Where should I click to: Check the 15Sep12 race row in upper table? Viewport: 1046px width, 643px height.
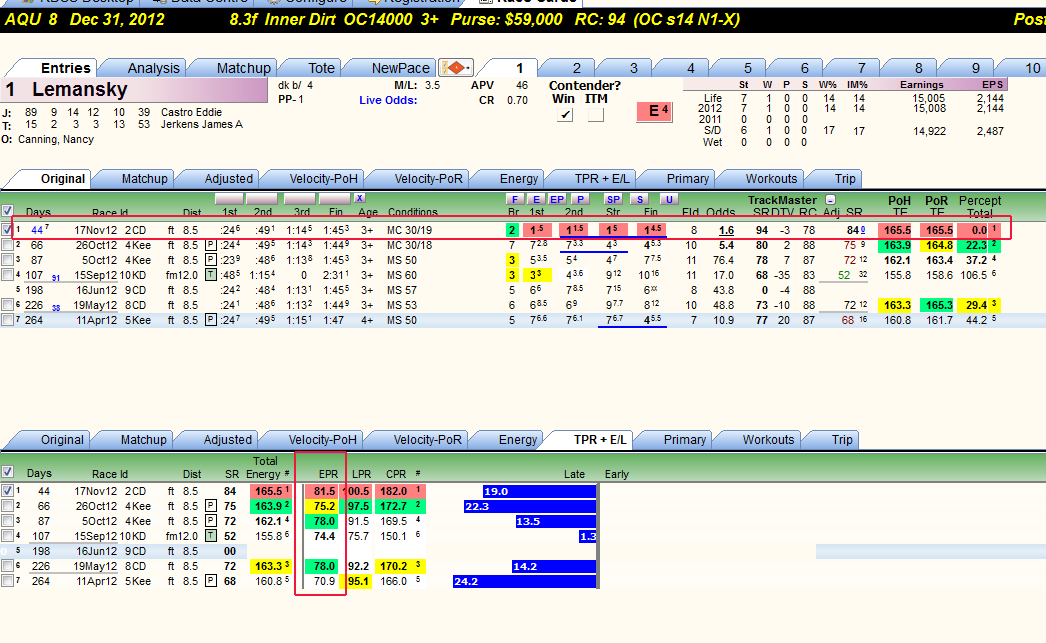(x=7, y=275)
